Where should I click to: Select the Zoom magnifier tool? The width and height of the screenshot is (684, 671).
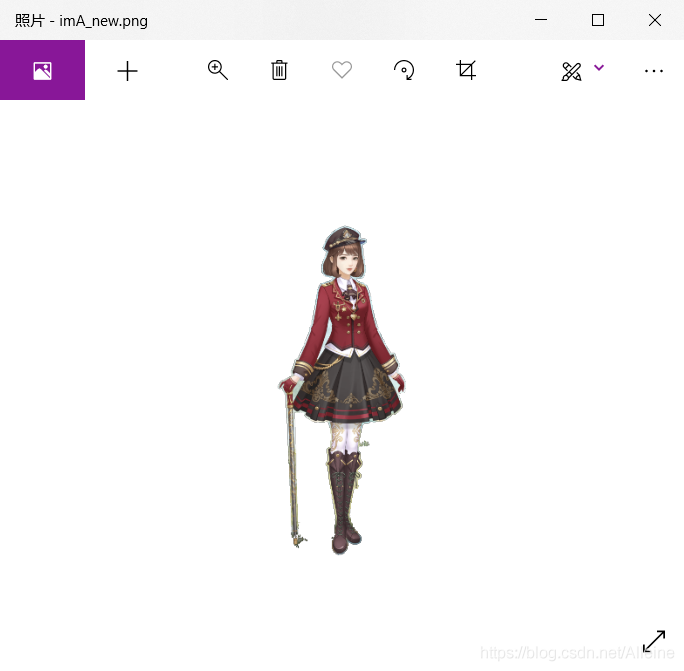click(x=218, y=70)
